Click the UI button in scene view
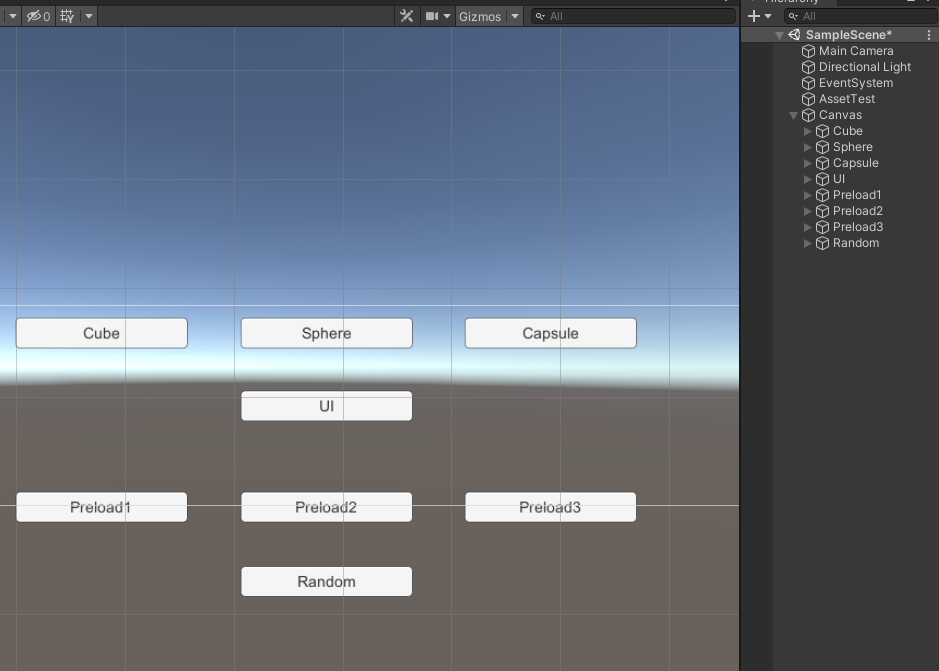Screen dimensions: 939x671 [x=326, y=406]
